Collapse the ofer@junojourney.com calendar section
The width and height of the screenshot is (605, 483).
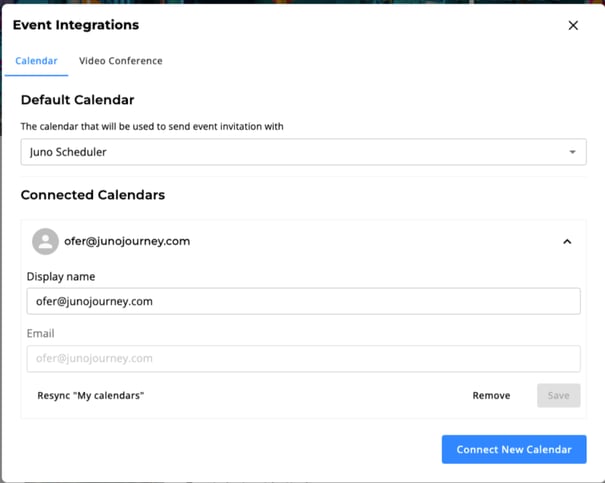coord(567,241)
